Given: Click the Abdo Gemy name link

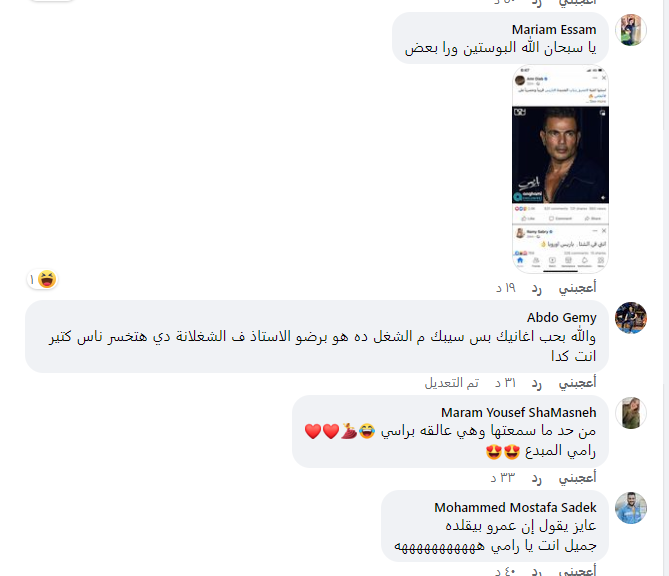Looking at the screenshot, I should 561,317.
